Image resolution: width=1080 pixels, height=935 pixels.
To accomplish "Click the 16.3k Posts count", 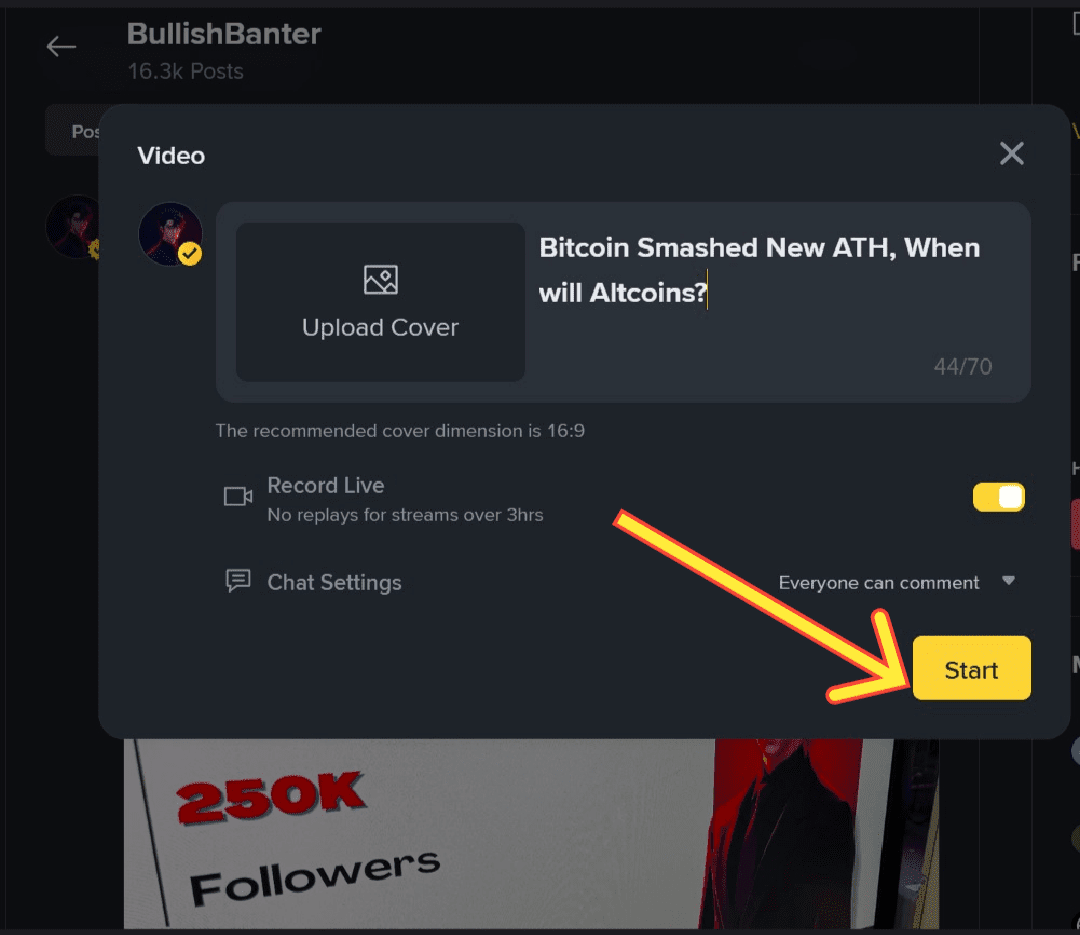I will 185,71.
